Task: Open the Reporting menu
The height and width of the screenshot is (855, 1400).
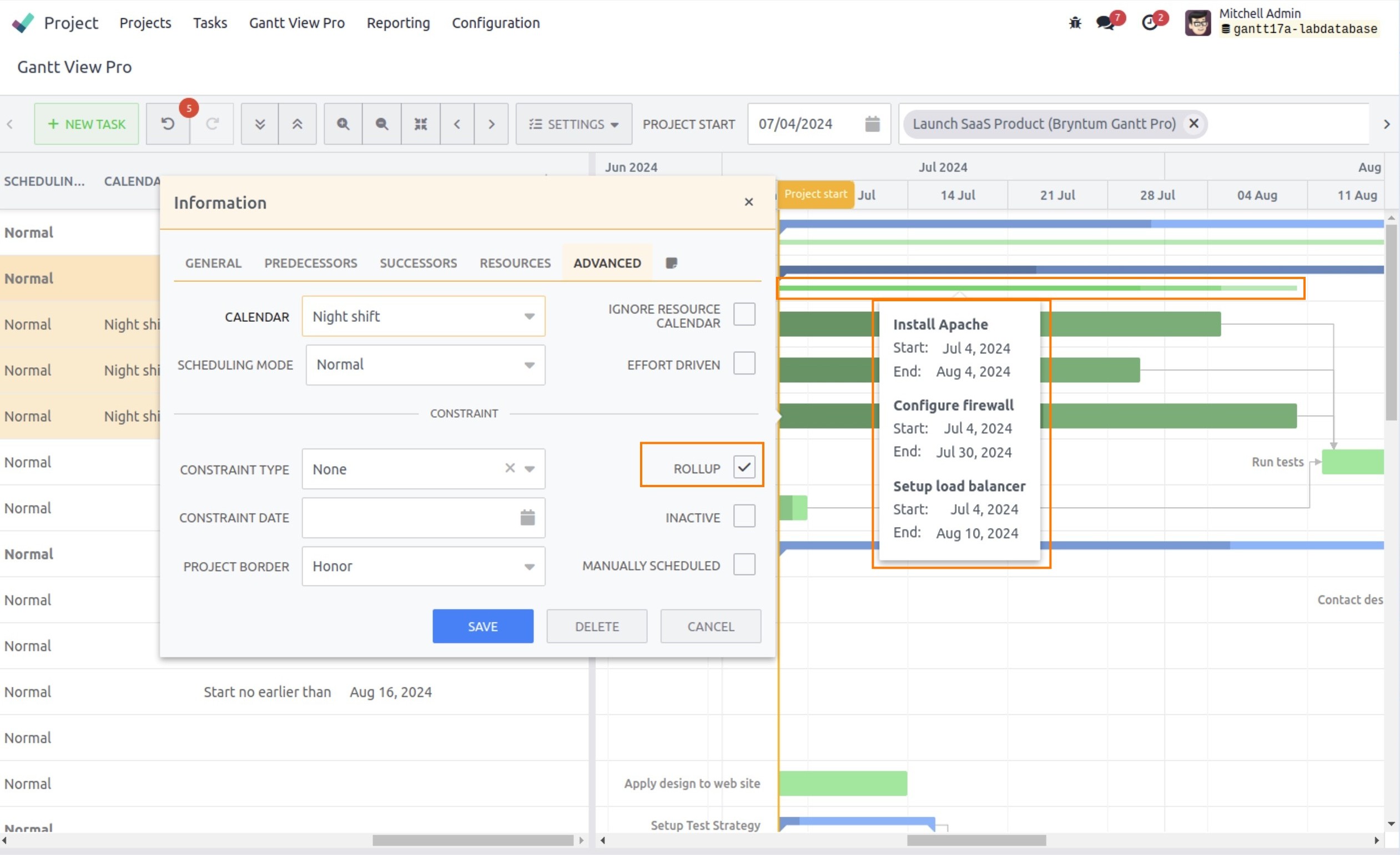Action: pos(397,23)
